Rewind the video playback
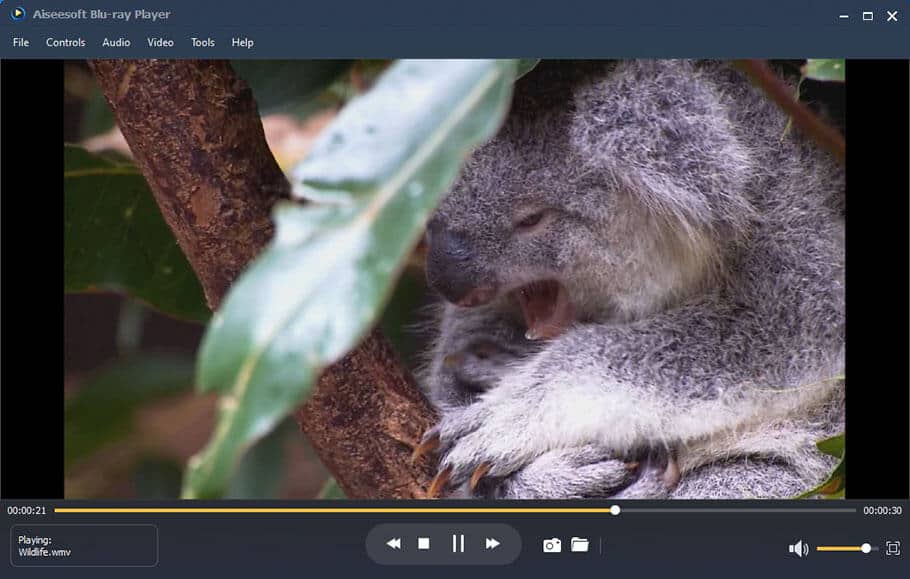 click(x=393, y=544)
